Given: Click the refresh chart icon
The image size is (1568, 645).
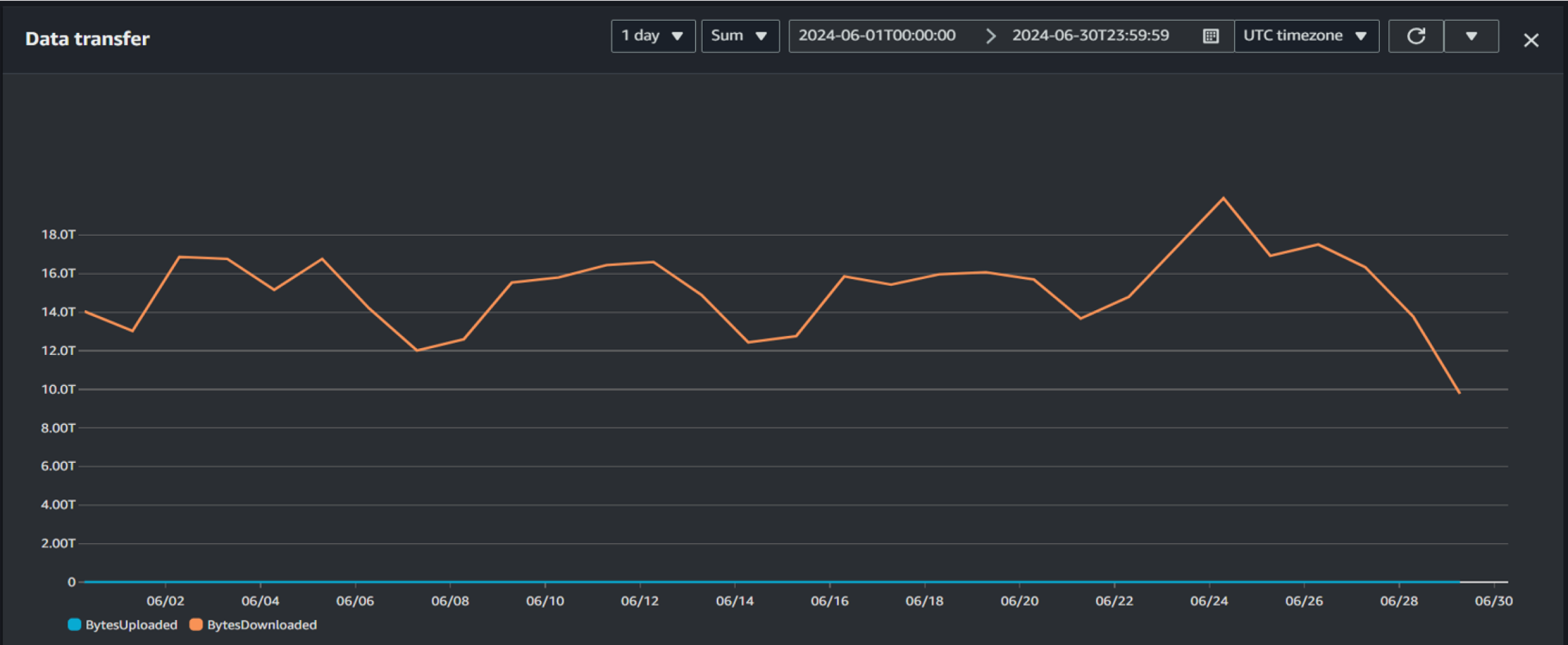Looking at the screenshot, I should click(1415, 36).
